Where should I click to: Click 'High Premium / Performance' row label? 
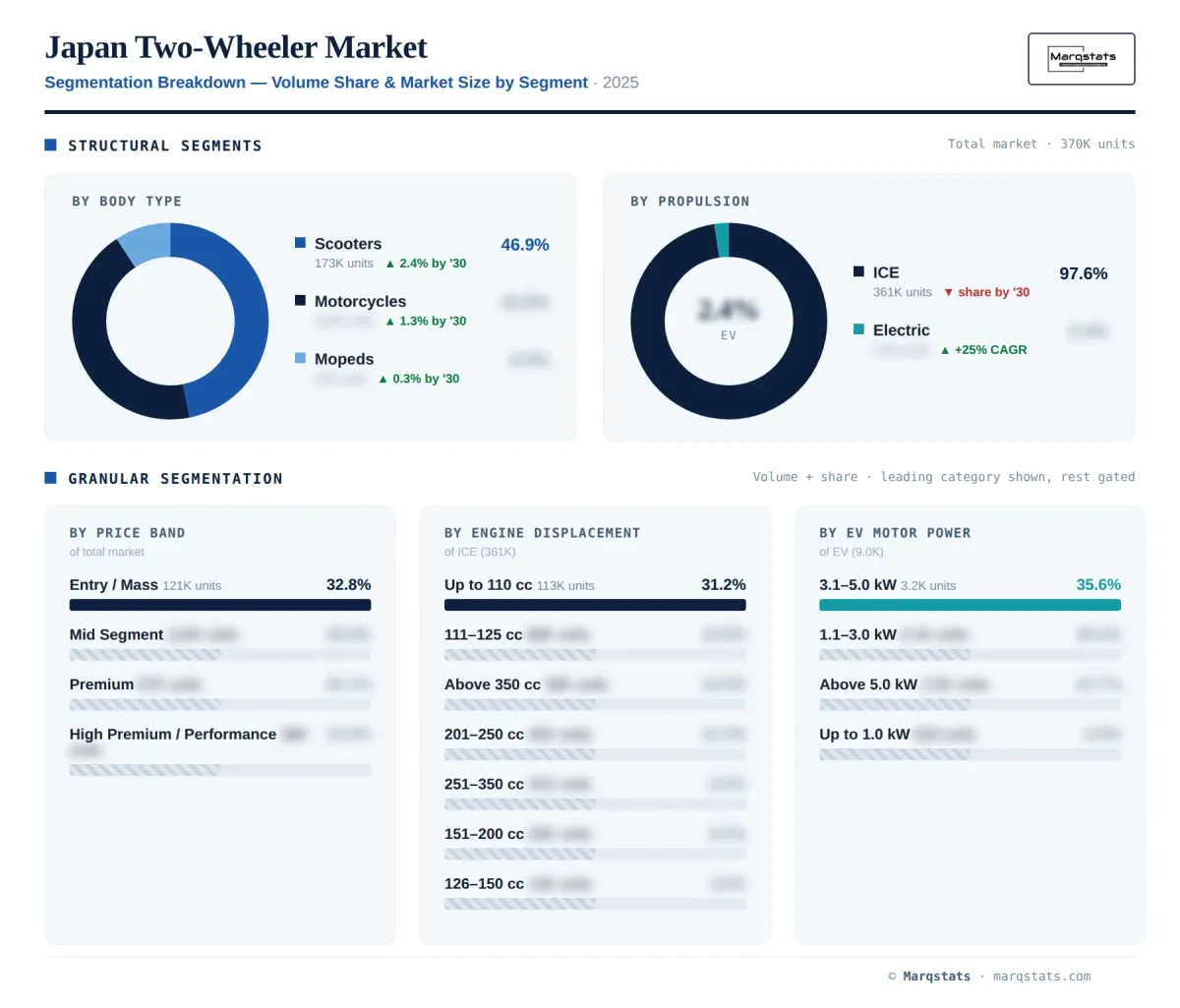tap(173, 735)
